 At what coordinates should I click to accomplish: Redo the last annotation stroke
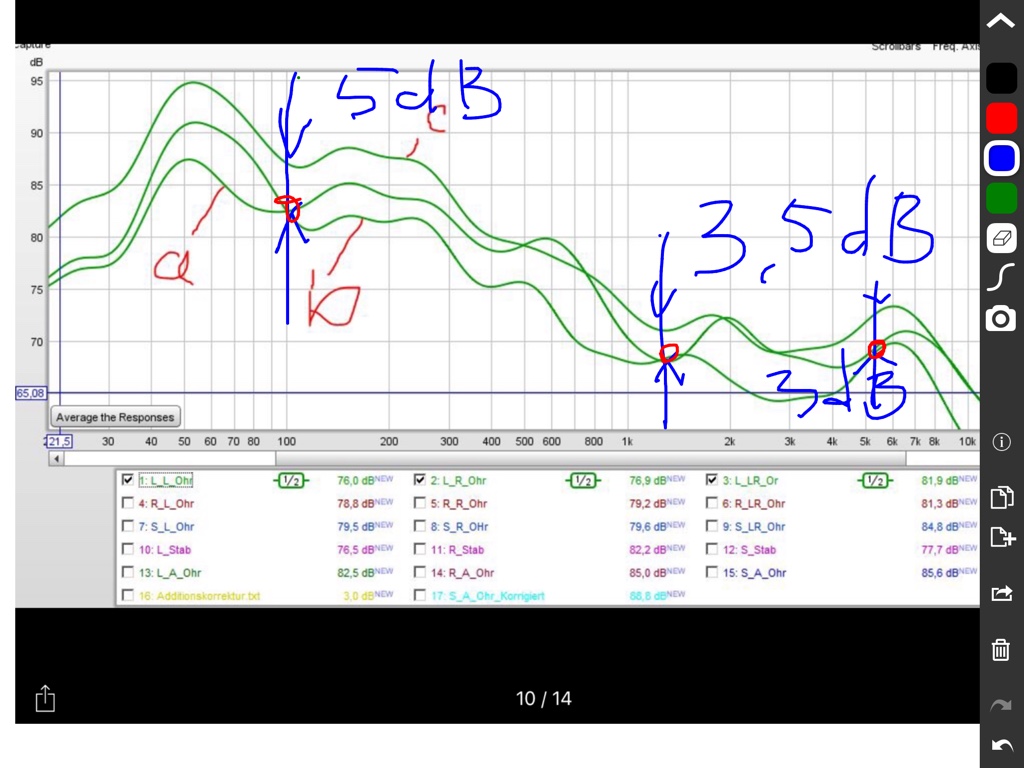[1000, 705]
